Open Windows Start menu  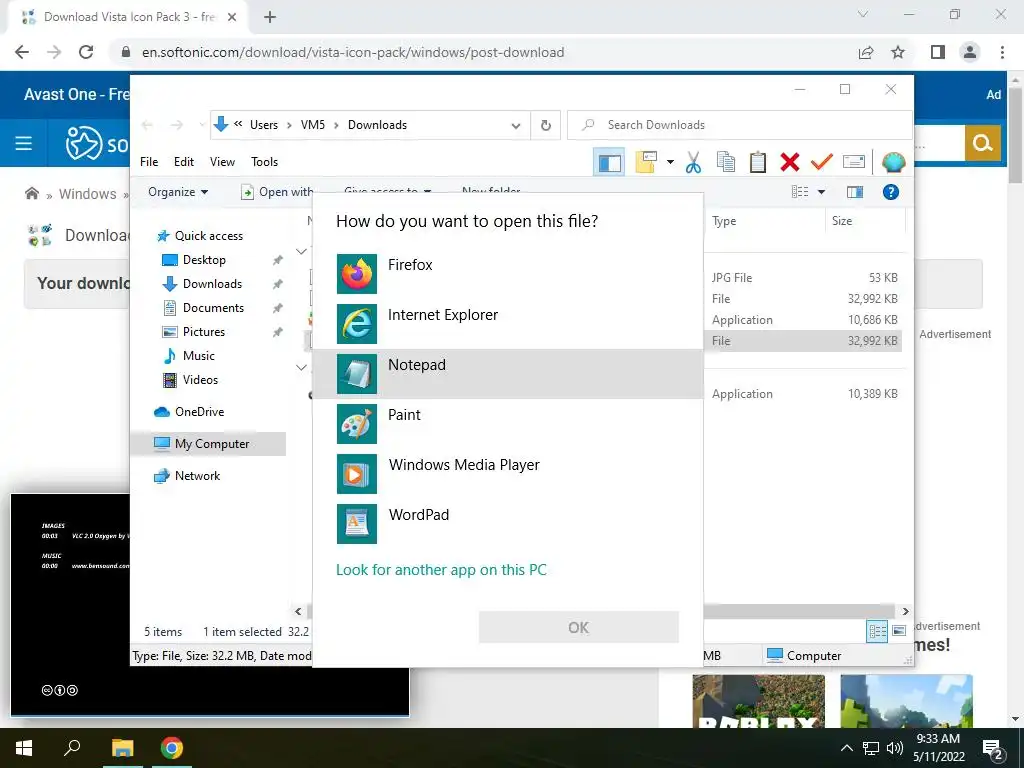[24, 748]
